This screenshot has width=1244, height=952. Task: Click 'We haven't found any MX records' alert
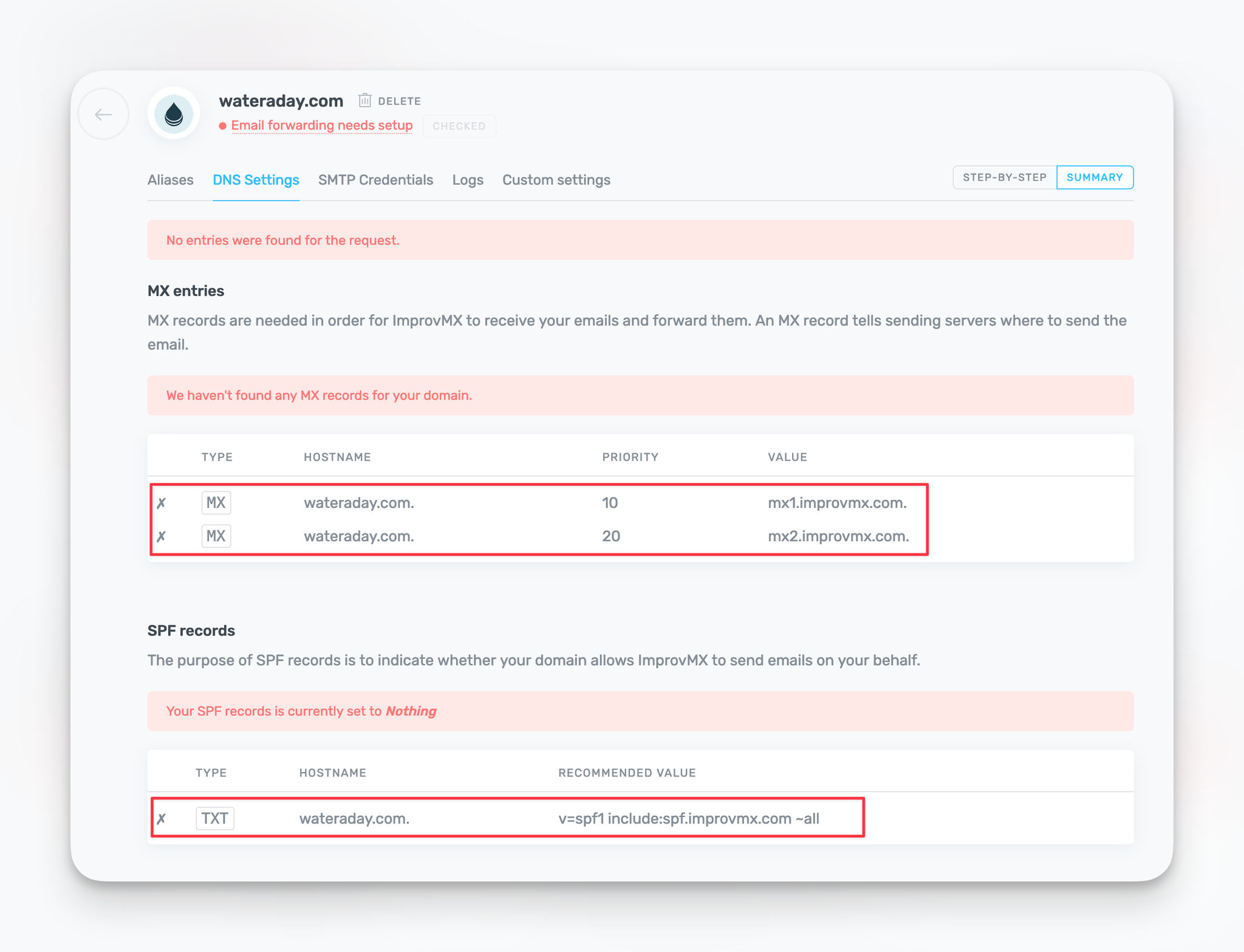point(640,396)
